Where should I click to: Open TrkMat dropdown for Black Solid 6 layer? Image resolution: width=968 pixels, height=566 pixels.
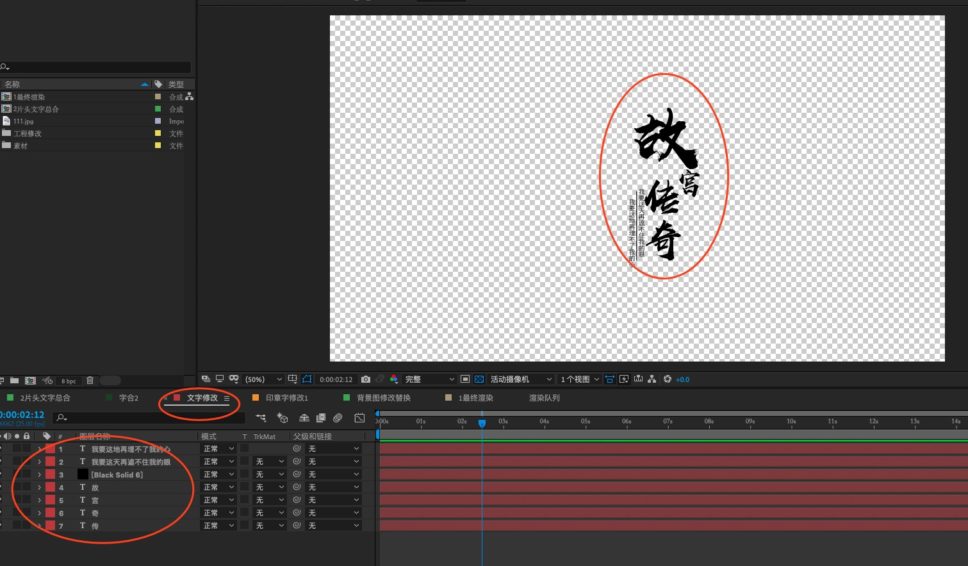(x=269, y=475)
